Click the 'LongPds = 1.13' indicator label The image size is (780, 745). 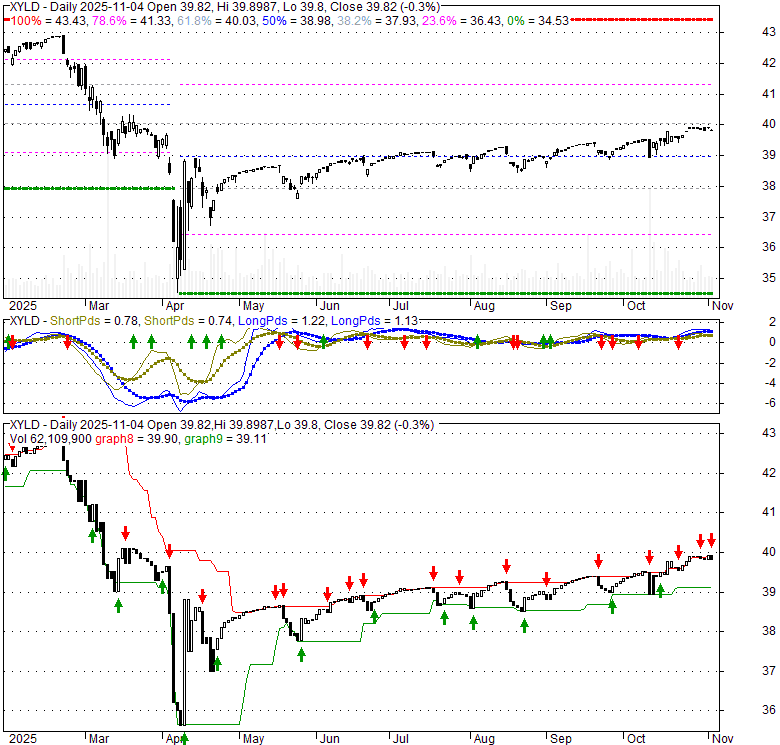coord(375,321)
